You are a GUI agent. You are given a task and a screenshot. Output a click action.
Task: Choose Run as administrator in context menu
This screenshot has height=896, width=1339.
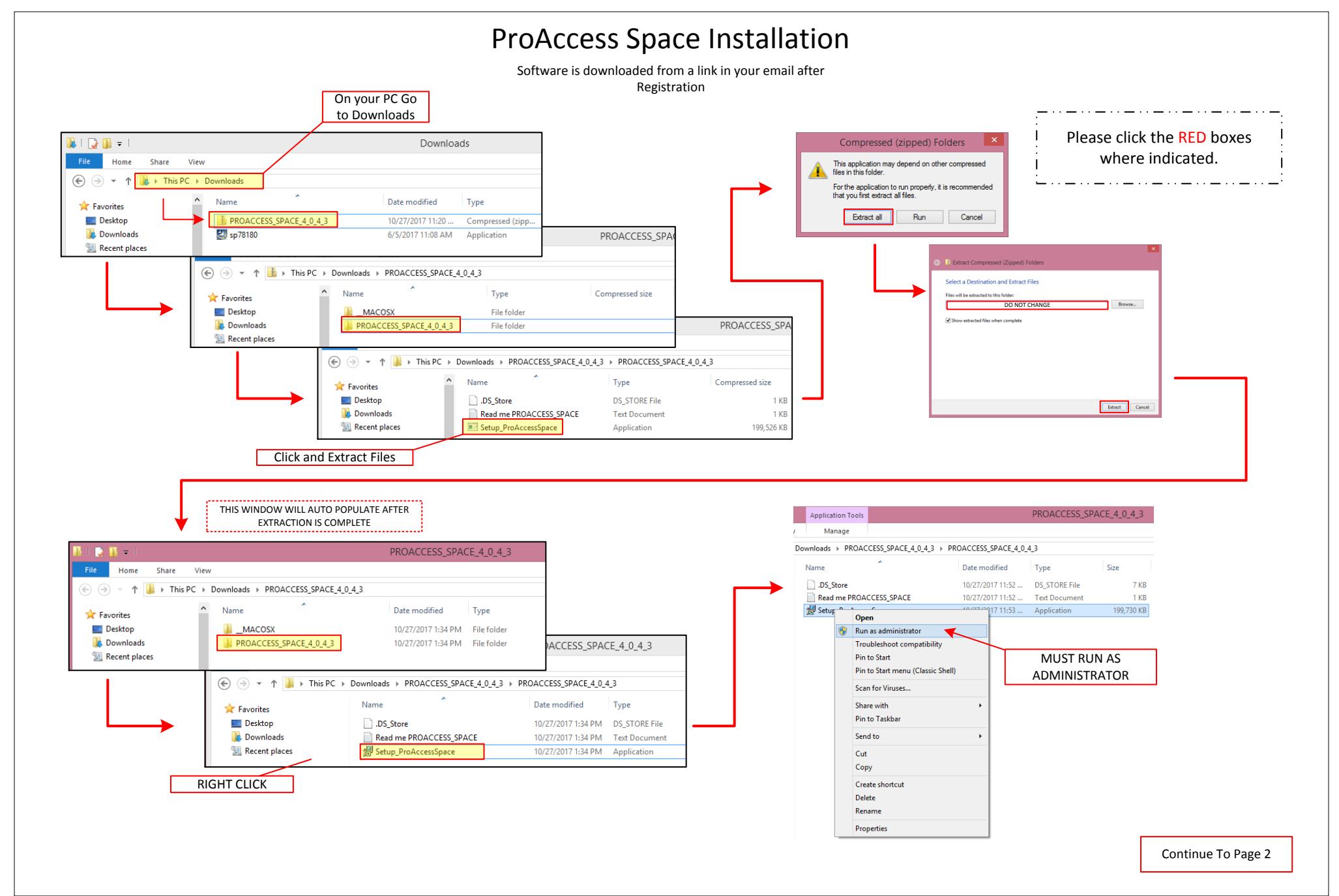pyautogui.click(x=911, y=631)
